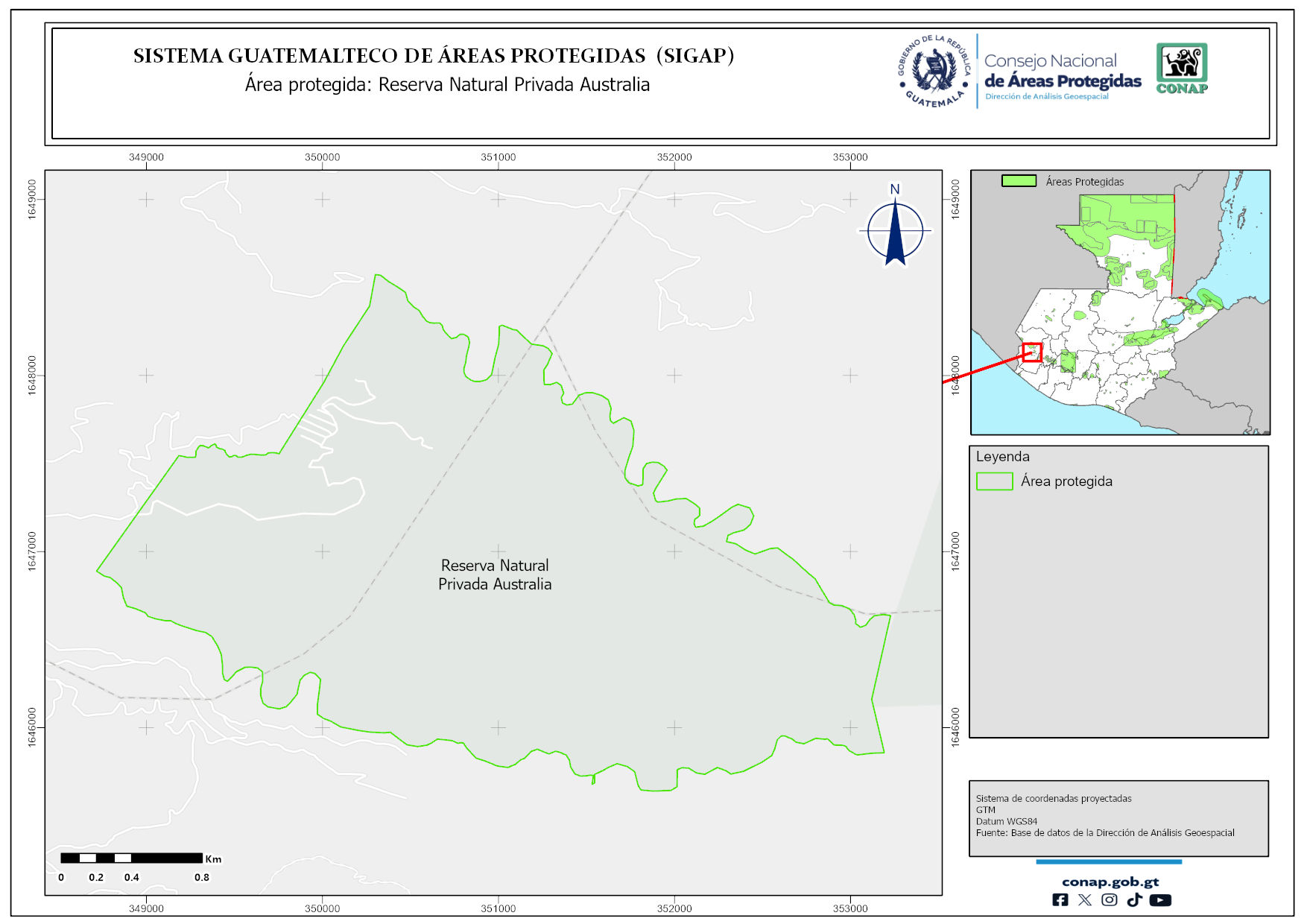Click the SISTEMA GUATEMALTECO DE ÁREAS PROTEGIDAS title
This screenshot has width=1307, height=924.
click(434, 56)
